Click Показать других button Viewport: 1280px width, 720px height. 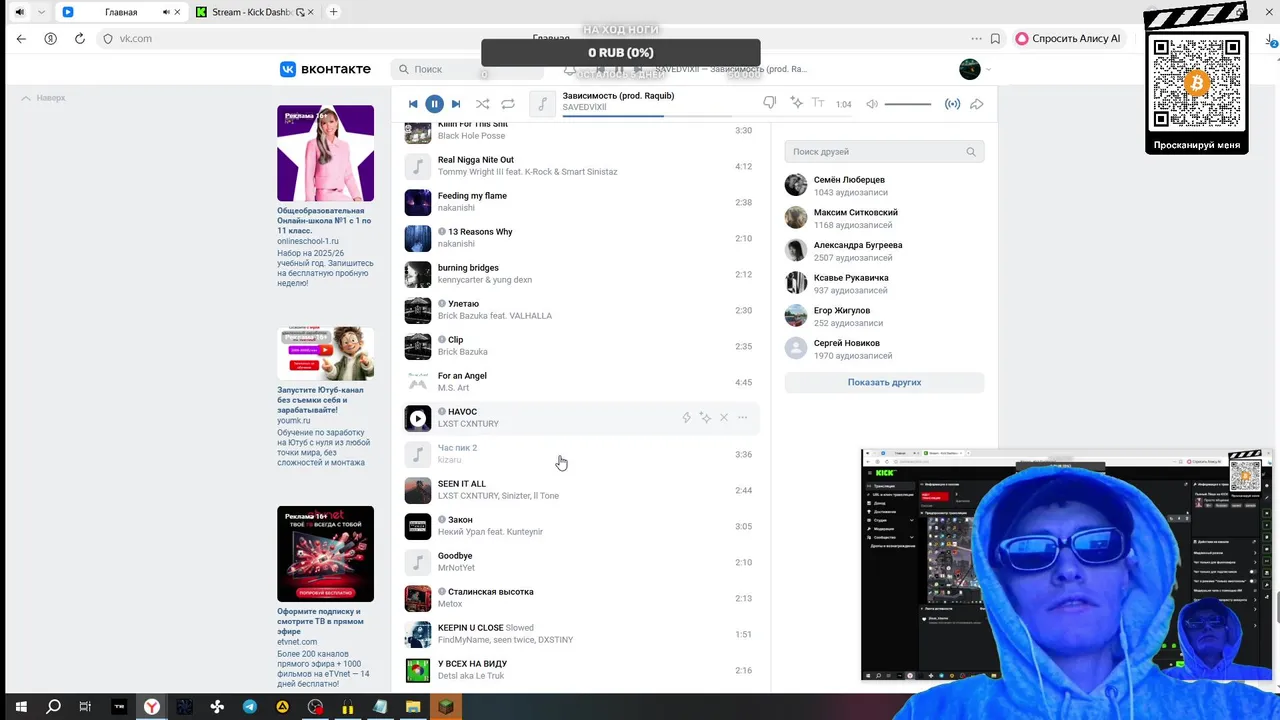tap(884, 382)
